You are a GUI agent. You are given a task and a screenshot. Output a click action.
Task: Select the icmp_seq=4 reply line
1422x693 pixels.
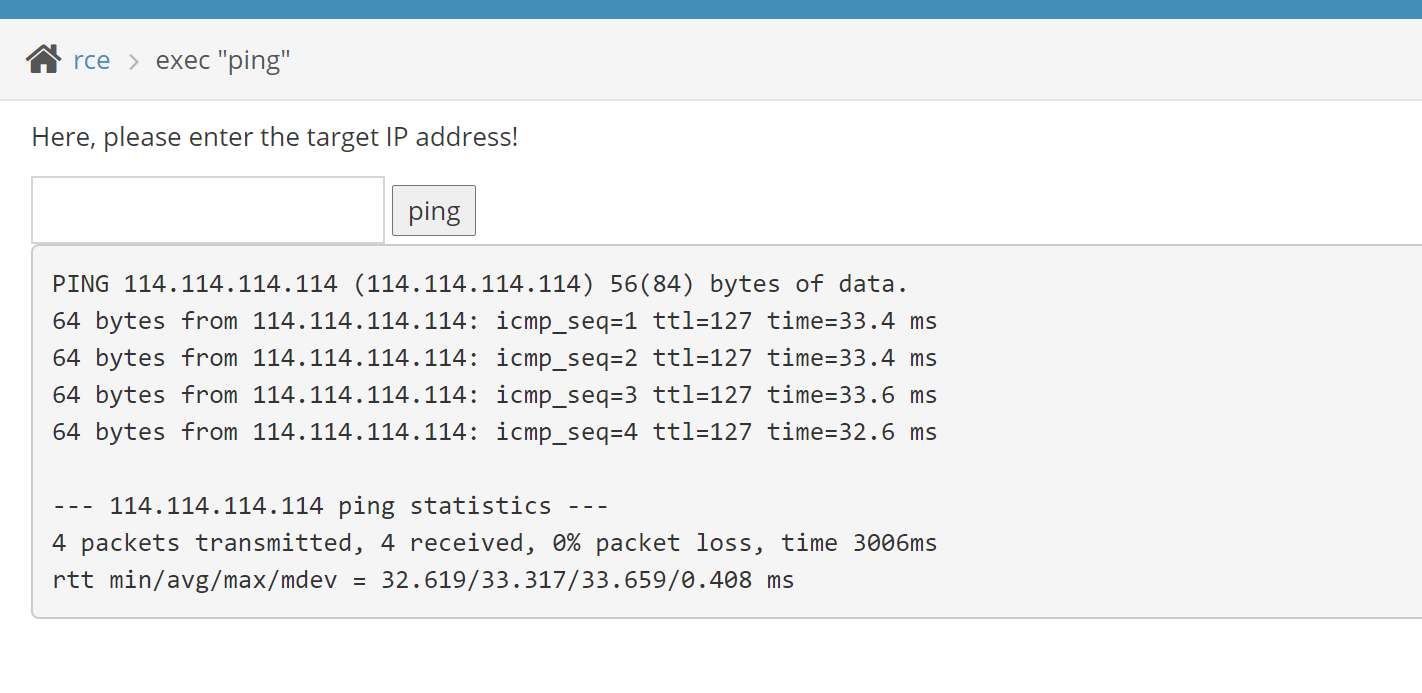(x=495, y=432)
